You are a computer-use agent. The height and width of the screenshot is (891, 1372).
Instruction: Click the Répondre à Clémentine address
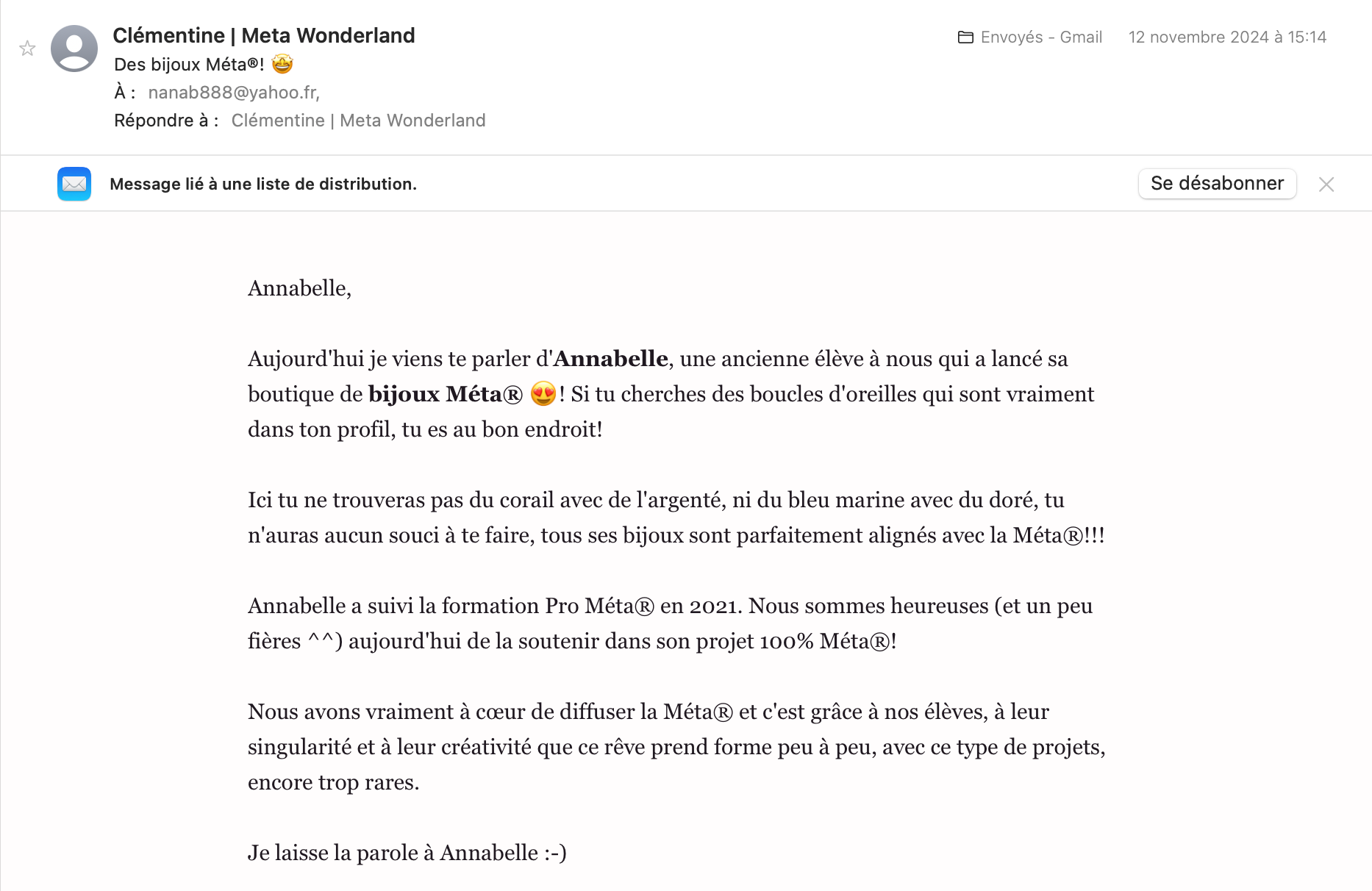tap(358, 121)
